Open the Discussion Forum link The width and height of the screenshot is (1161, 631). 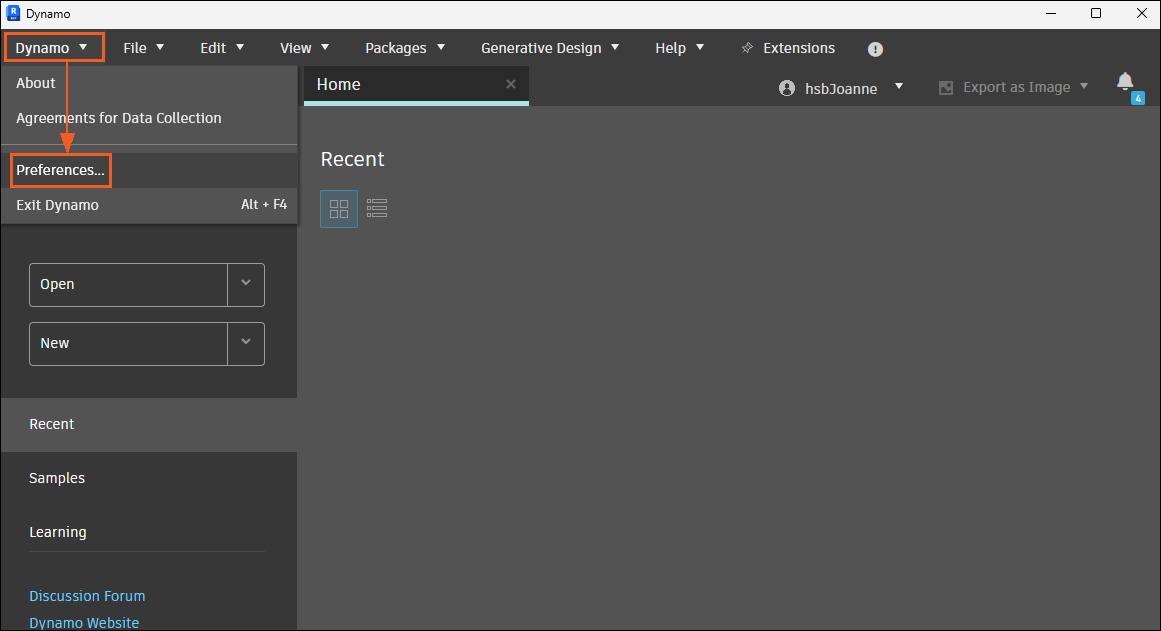tap(87, 595)
